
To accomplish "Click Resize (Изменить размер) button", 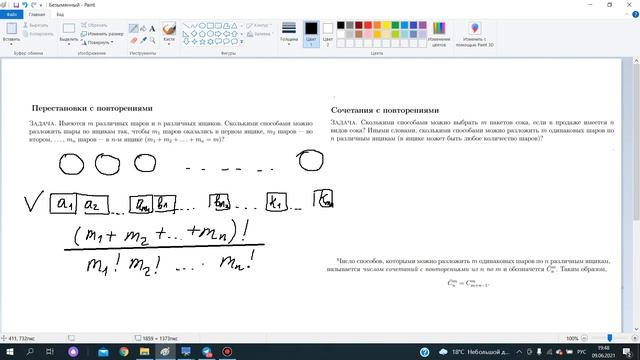I will pyautogui.click(x=102, y=34).
